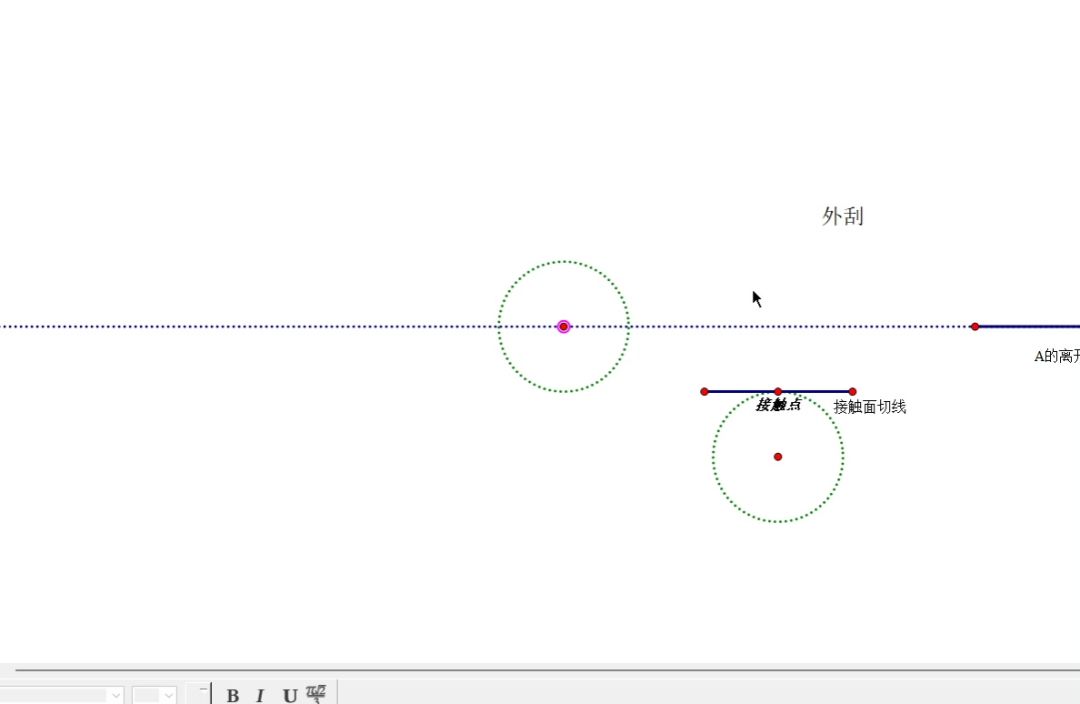Open the math symbol notation tool
The width and height of the screenshot is (1080, 704).
point(316,694)
